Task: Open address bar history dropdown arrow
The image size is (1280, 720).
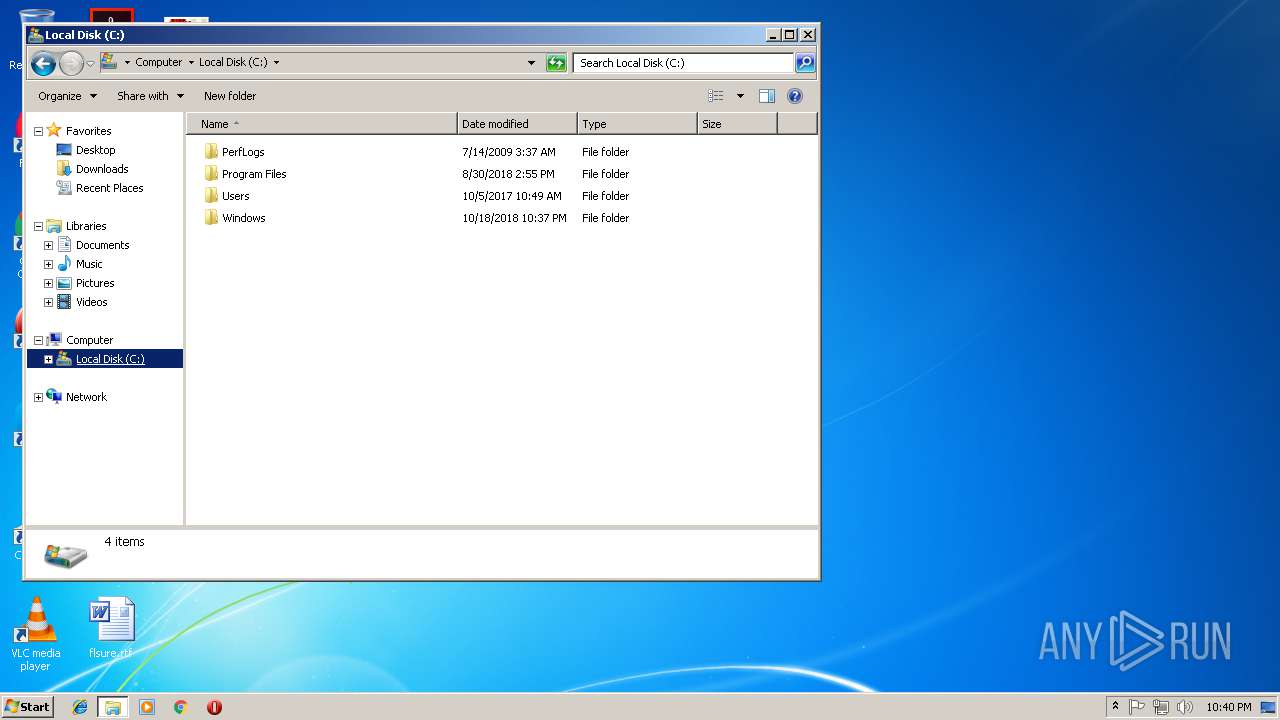Action: (532, 63)
